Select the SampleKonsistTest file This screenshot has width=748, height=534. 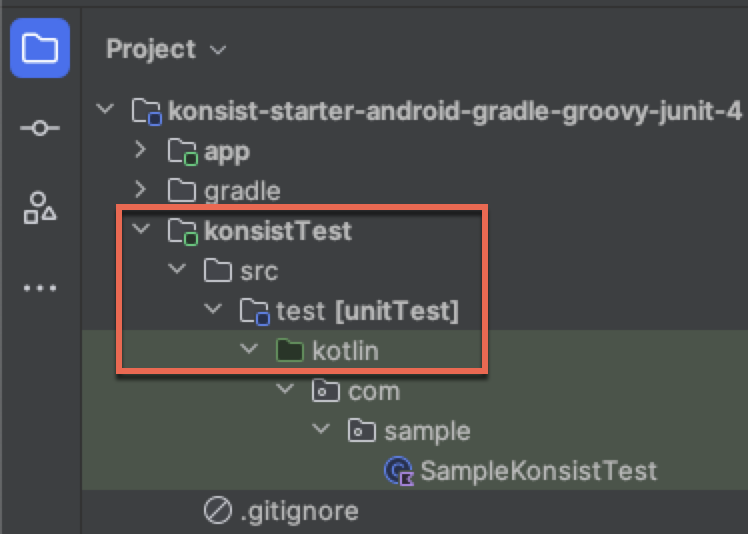[x=538, y=471]
